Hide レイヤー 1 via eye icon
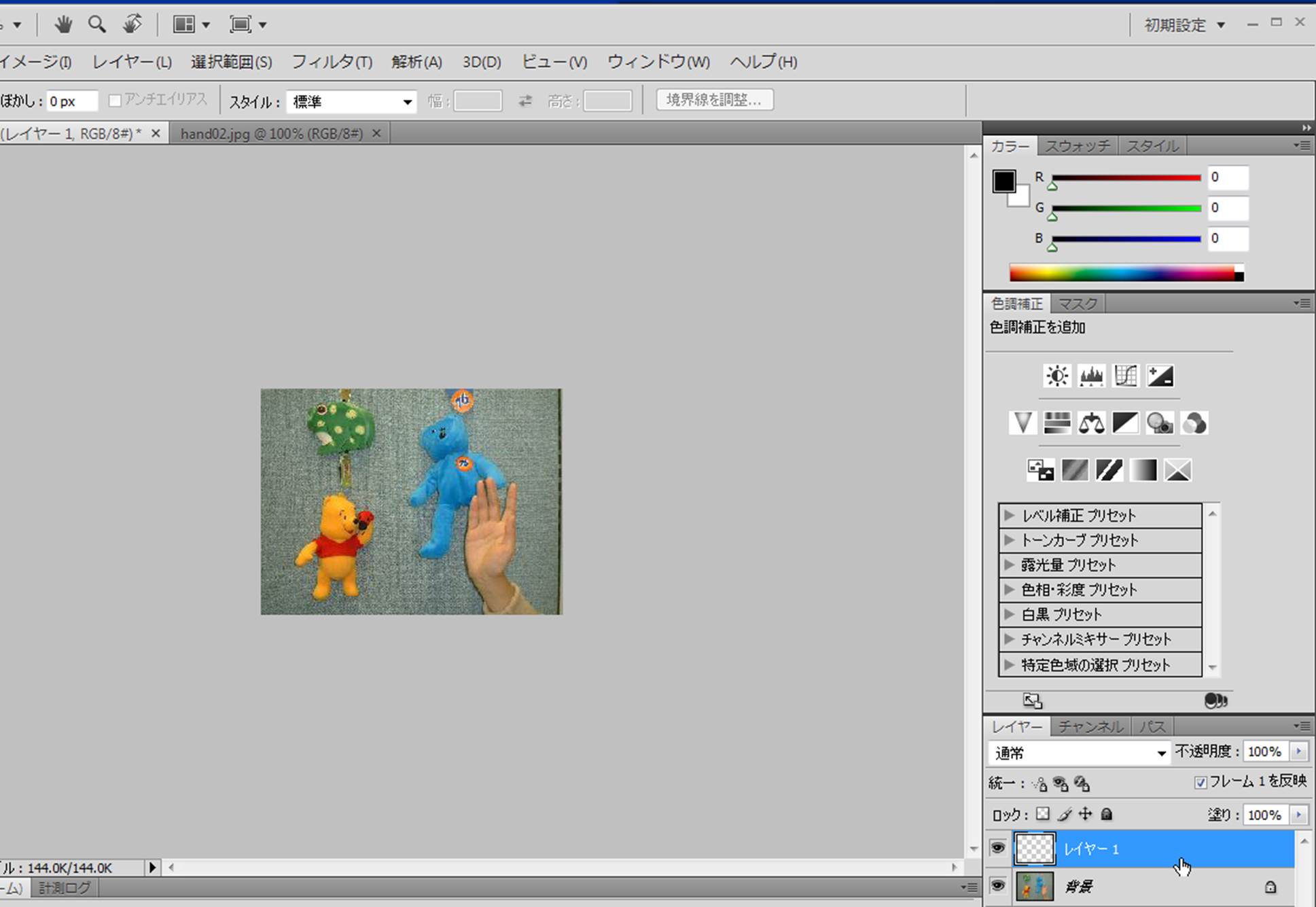1316x907 pixels. point(997,848)
